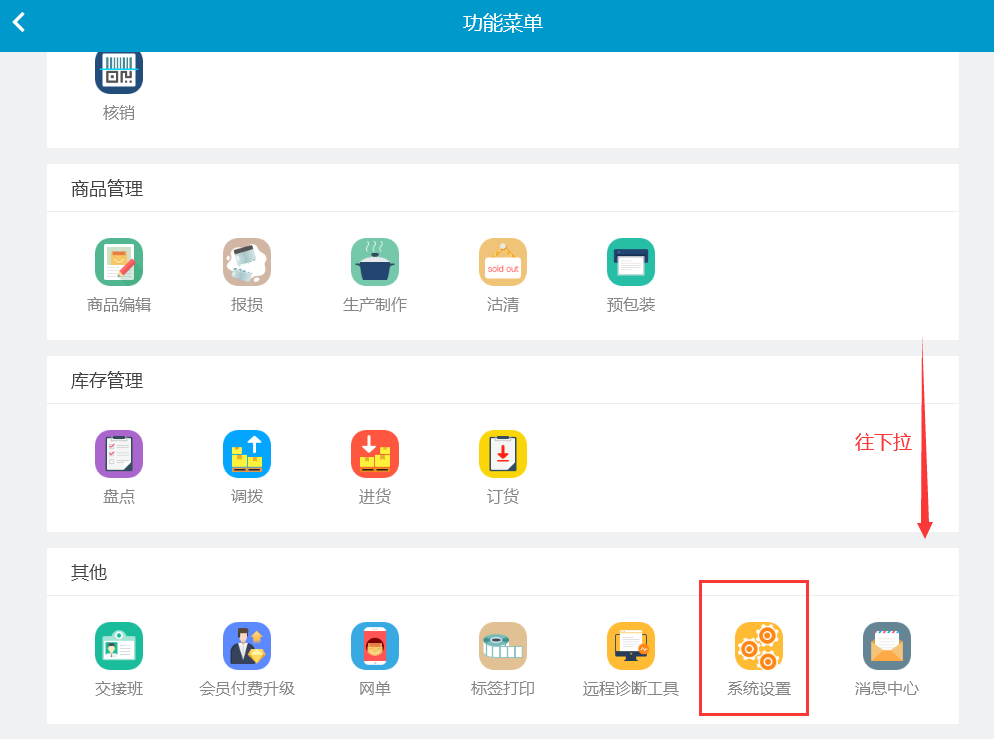
Task: Click the 其他 section heading
Action: pyautogui.click(x=89, y=572)
